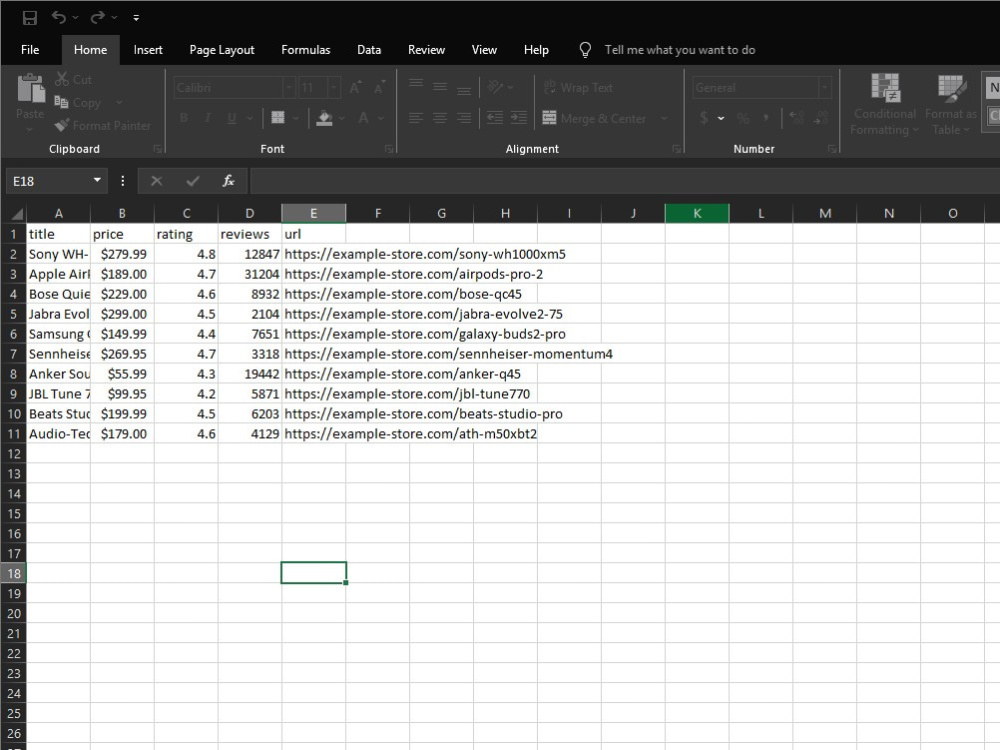This screenshot has width=1000, height=750.
Task: Click the Accounting dollar format icon
Action: click(x=704, y=118)
